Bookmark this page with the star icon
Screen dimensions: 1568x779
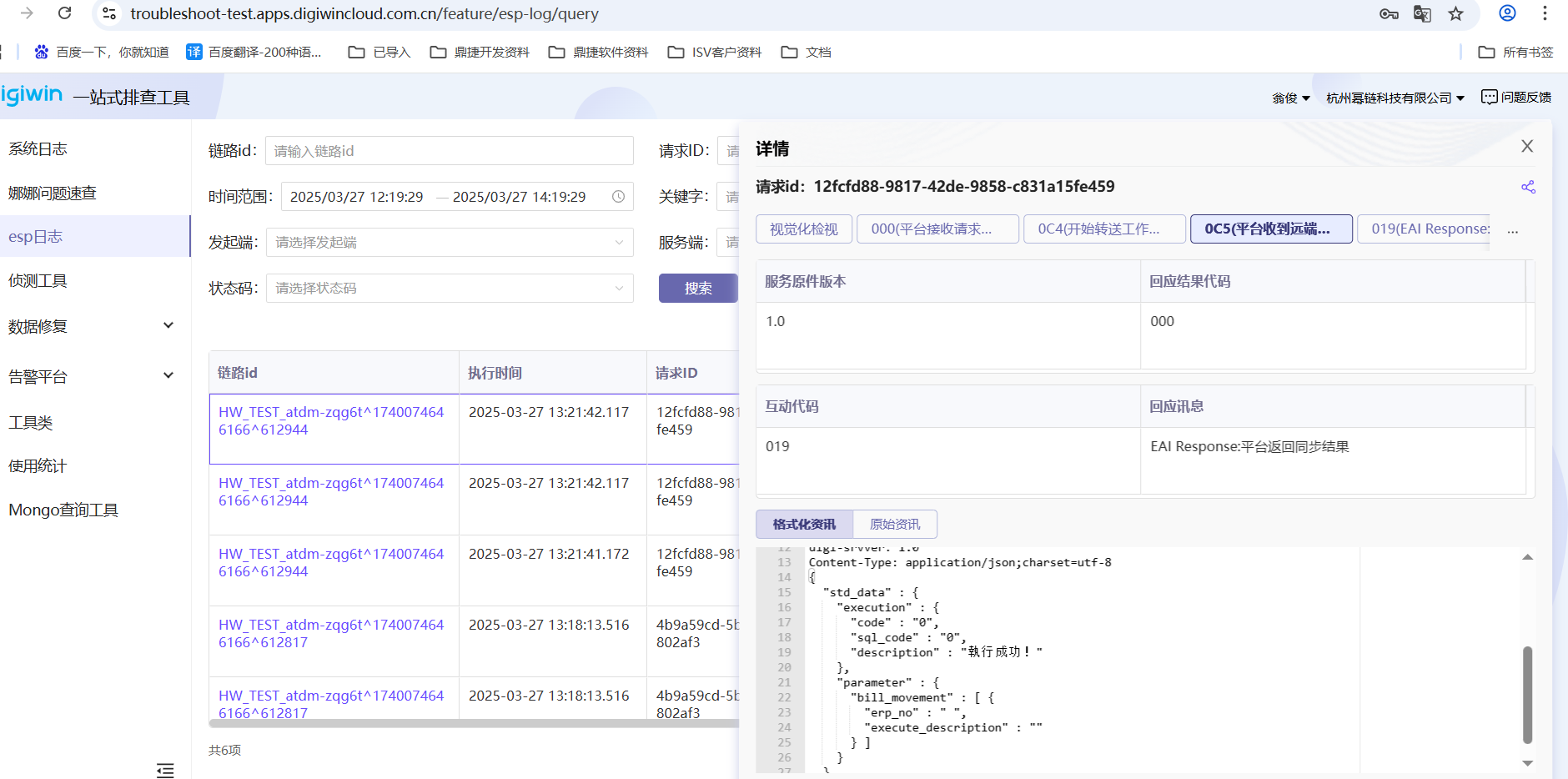coord(1455,13)
